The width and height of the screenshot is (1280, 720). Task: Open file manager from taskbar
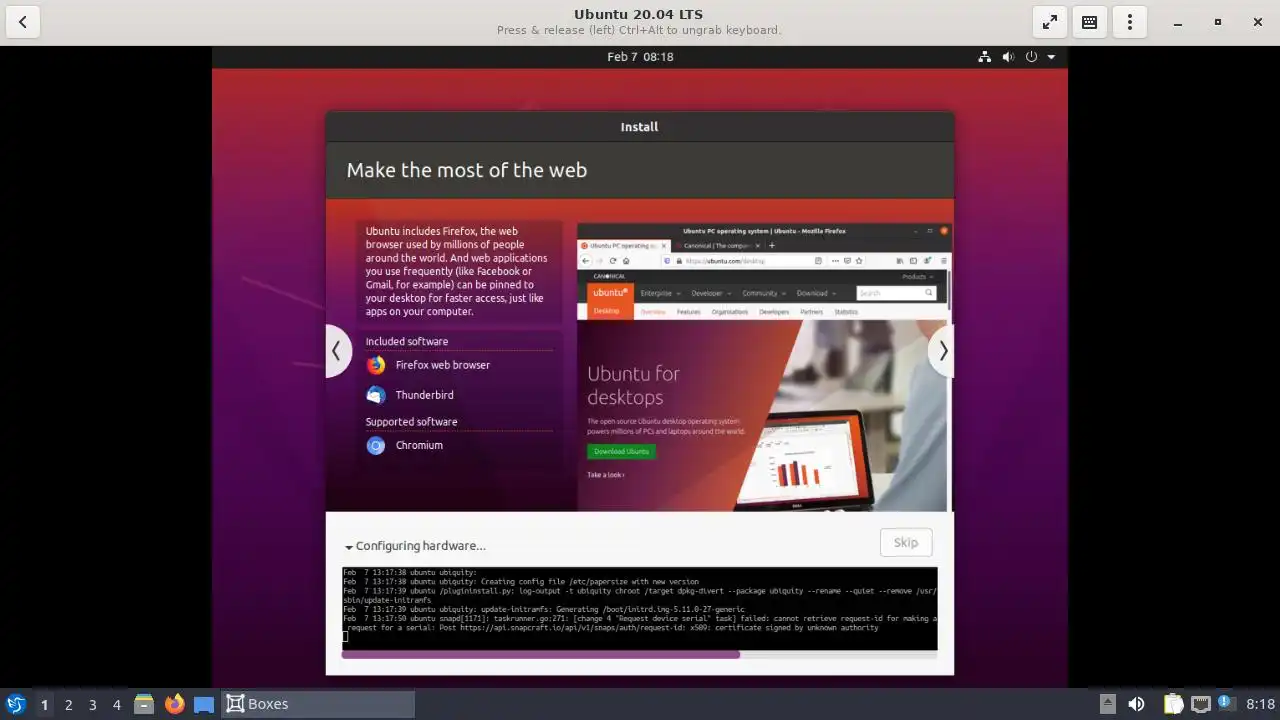pos(144,704)
